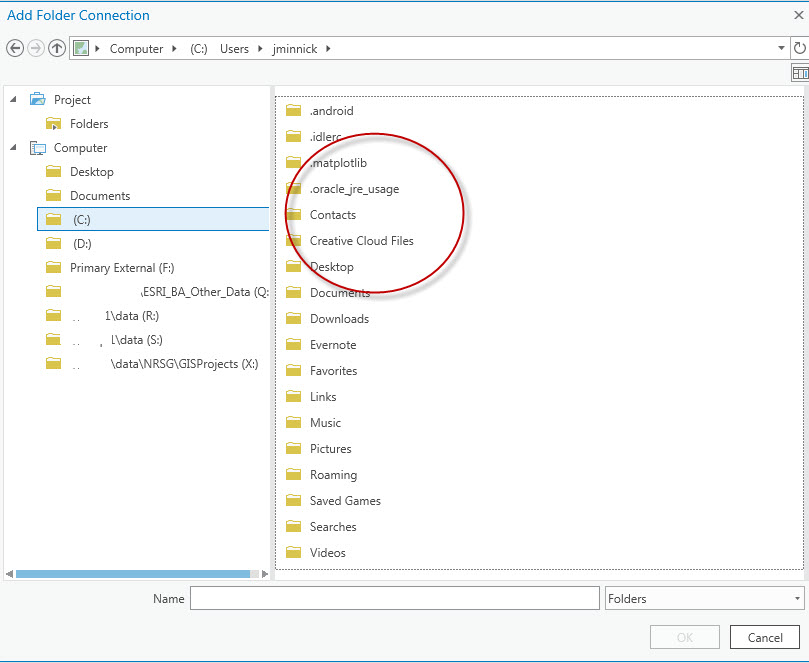Select the Project home icon in the tree

point(36,99)
